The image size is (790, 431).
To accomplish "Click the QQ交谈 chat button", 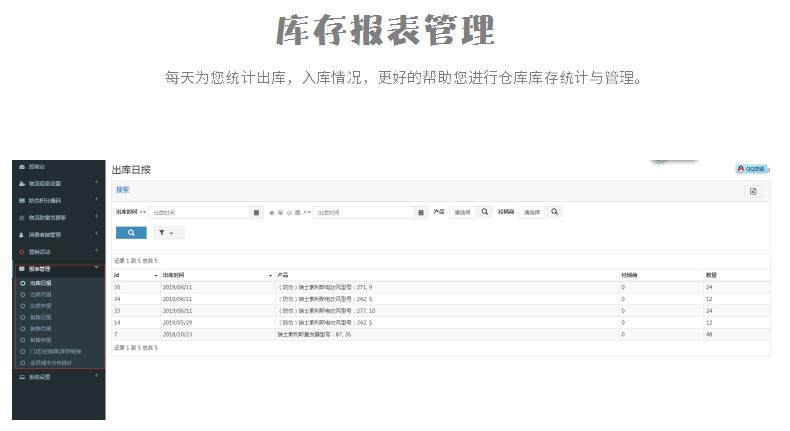I will (752, 169).
